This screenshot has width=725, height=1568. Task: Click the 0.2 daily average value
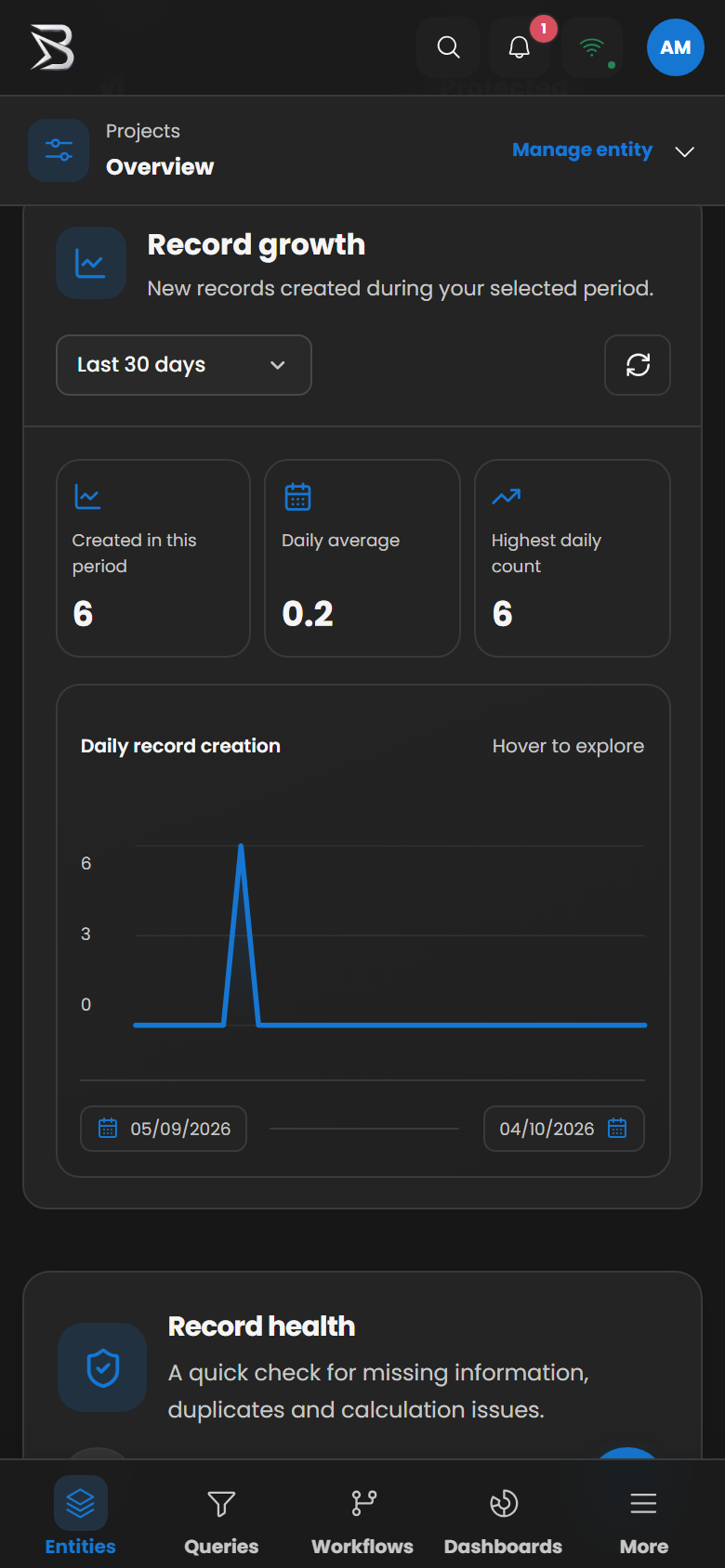(x=308, y=614)
